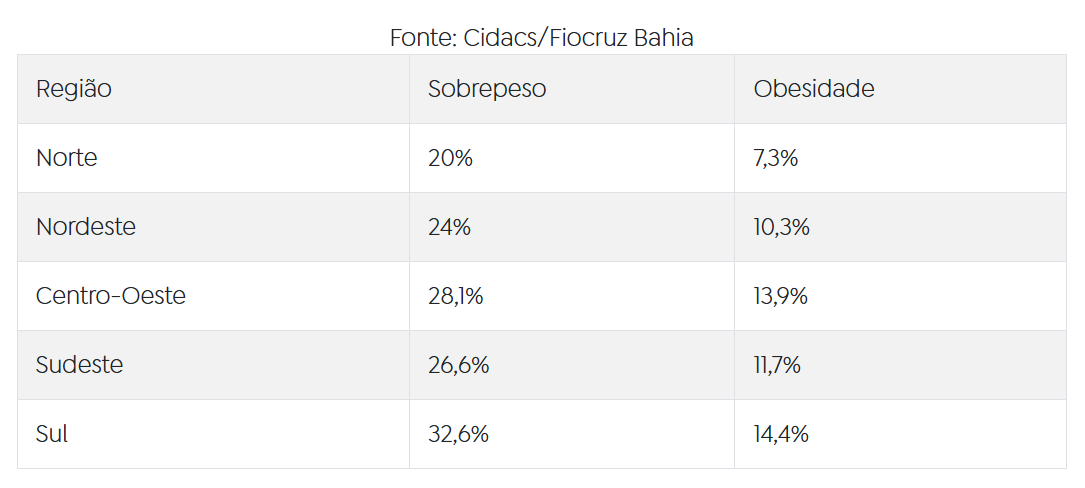
Task: Select the 26,6% cell for Sudeste
Action: tap(459, 365)
